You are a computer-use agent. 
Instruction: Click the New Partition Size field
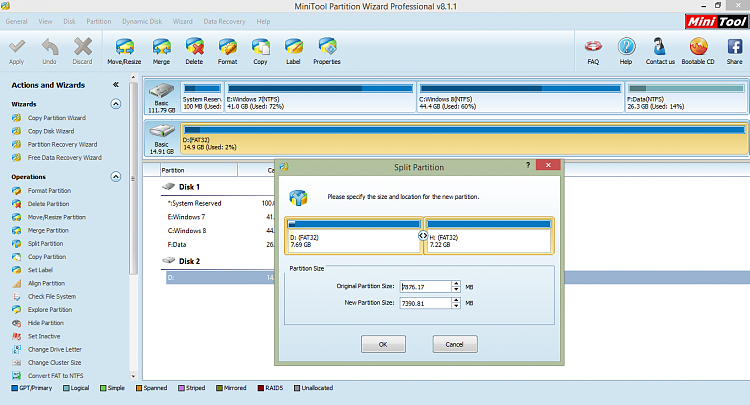(426, 303)
